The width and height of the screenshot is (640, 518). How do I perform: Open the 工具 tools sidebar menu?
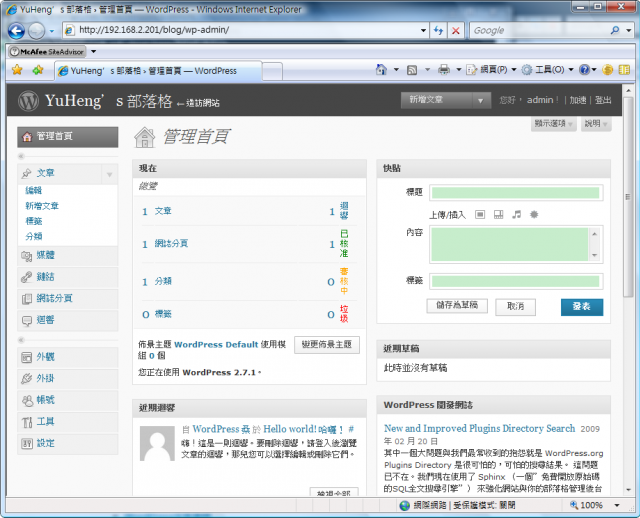click(x=68, y=422)
